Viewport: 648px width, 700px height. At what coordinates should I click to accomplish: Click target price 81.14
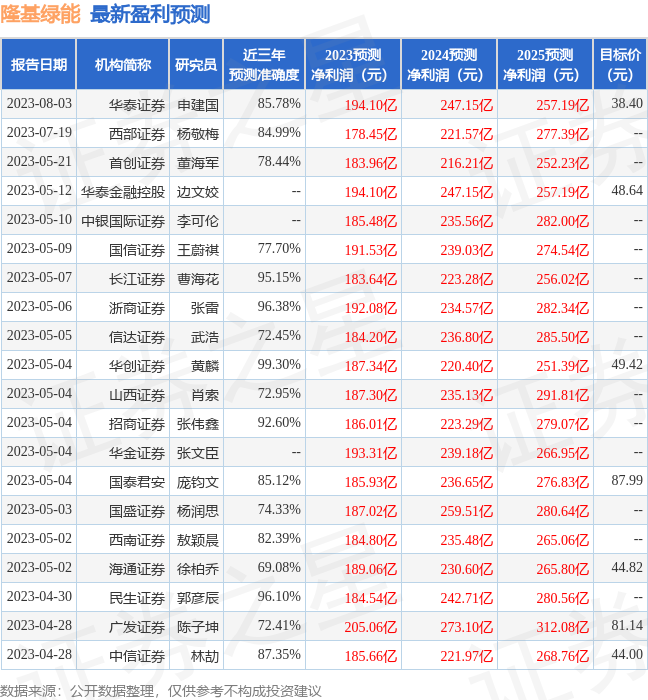(627, 626)
